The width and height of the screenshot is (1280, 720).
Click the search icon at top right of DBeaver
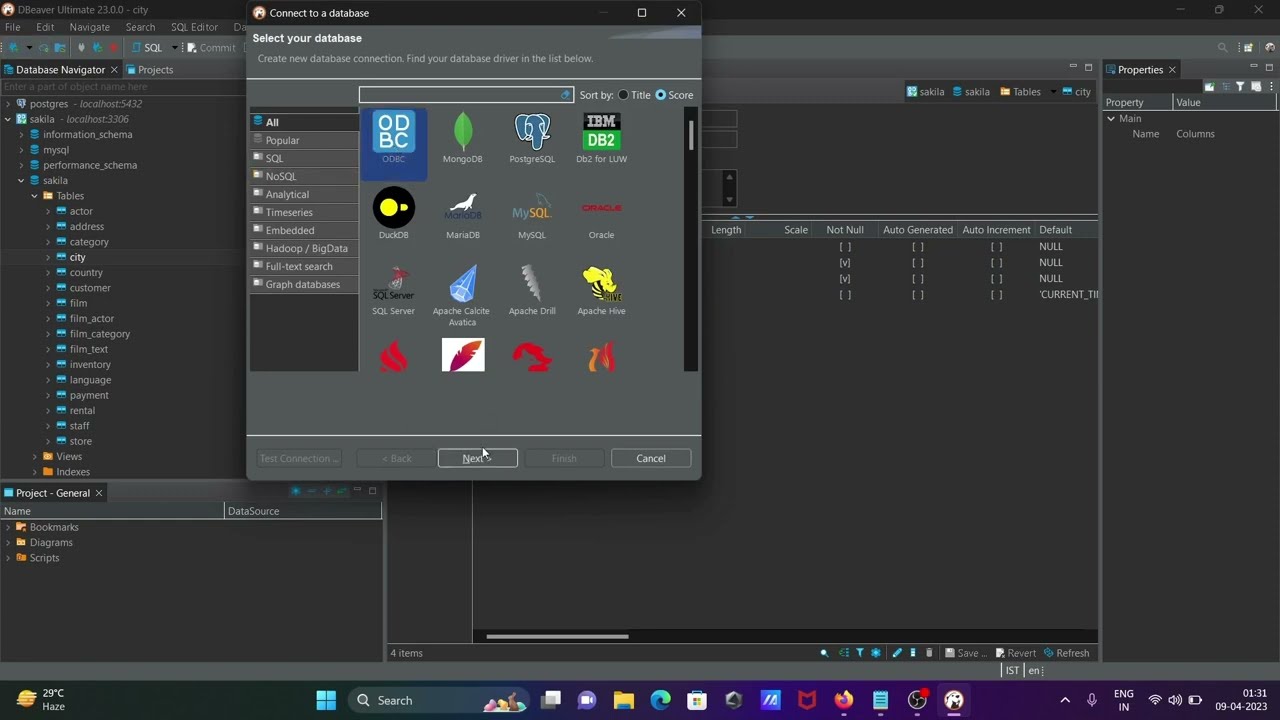pyautogui.click(x=1222, y=47)
